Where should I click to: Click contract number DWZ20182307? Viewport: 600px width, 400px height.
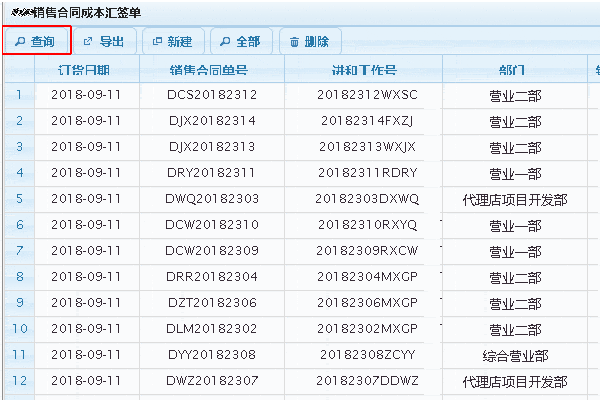coord(212,381)
